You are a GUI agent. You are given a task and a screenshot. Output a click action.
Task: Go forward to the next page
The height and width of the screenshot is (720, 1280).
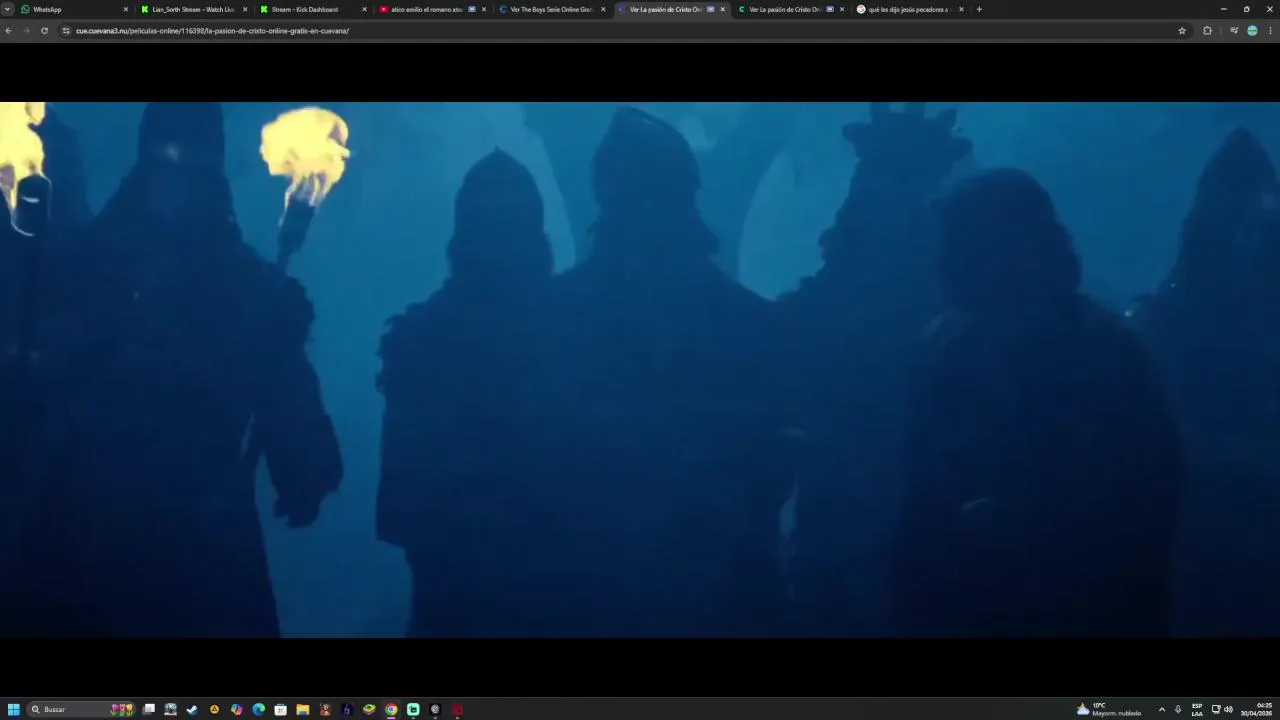click(x=26, y=31)
